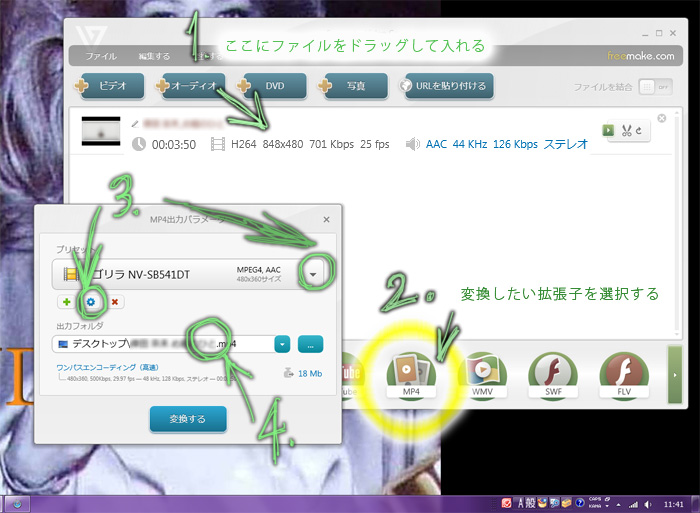The height and width of the screenshot is (513, 700).
Task: Delete preset using red X icon
Action: tap(115, 301)
